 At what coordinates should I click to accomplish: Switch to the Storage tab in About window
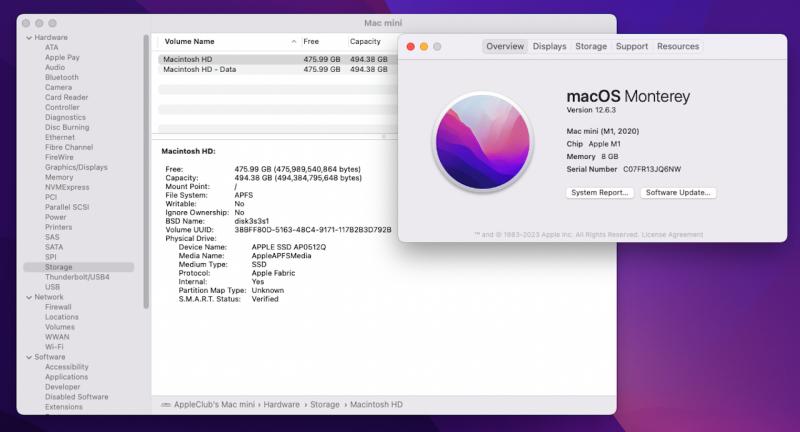pos(591,46)
